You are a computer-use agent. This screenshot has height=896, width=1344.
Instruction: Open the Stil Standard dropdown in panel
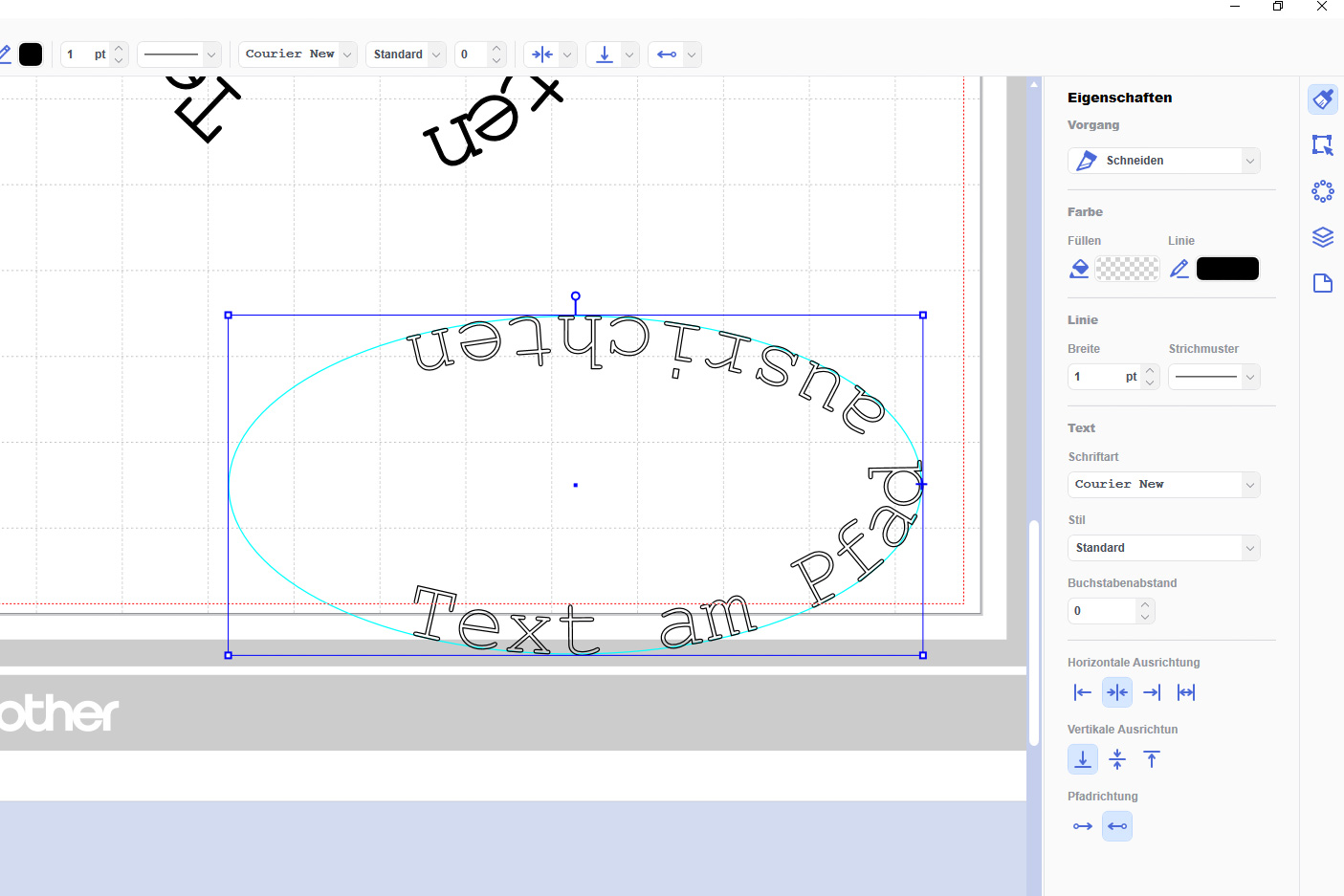pos(1164,548)
